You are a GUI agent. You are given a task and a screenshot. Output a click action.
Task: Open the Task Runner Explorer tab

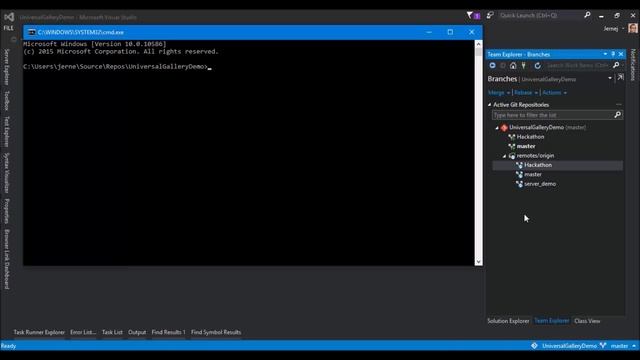coord(39,332)
